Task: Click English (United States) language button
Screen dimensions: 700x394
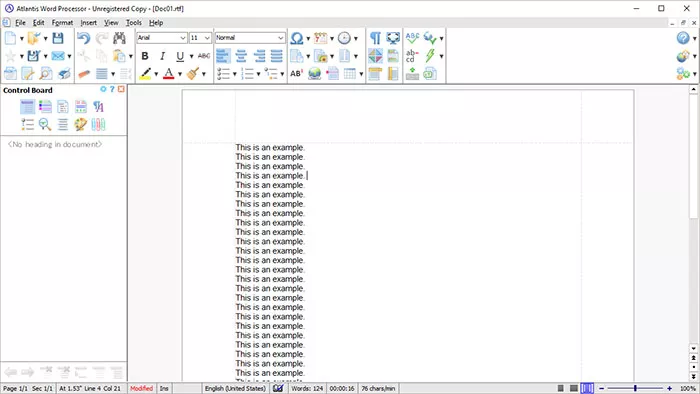Action: point(235,388)
